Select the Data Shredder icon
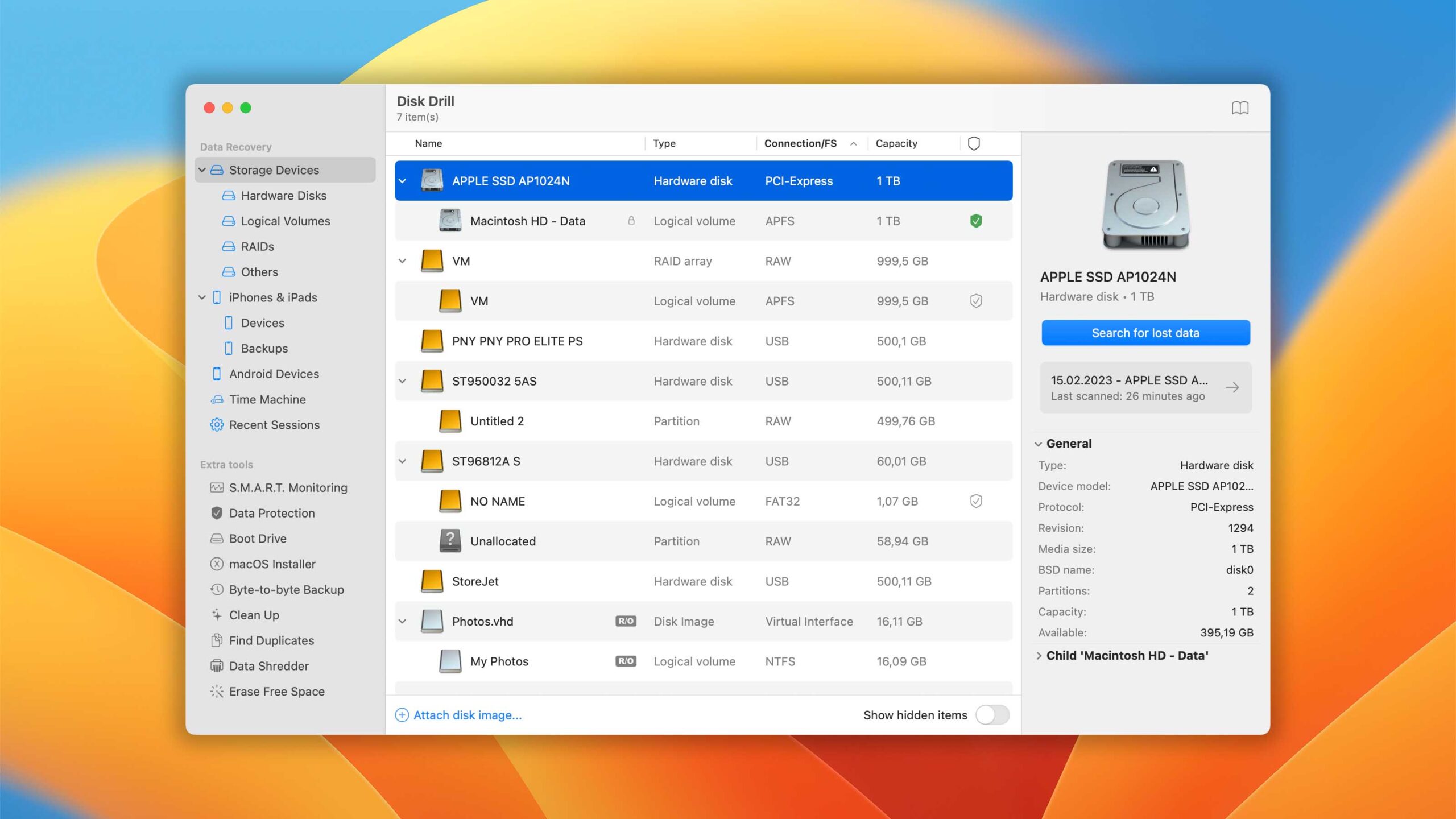 point(215,665)
